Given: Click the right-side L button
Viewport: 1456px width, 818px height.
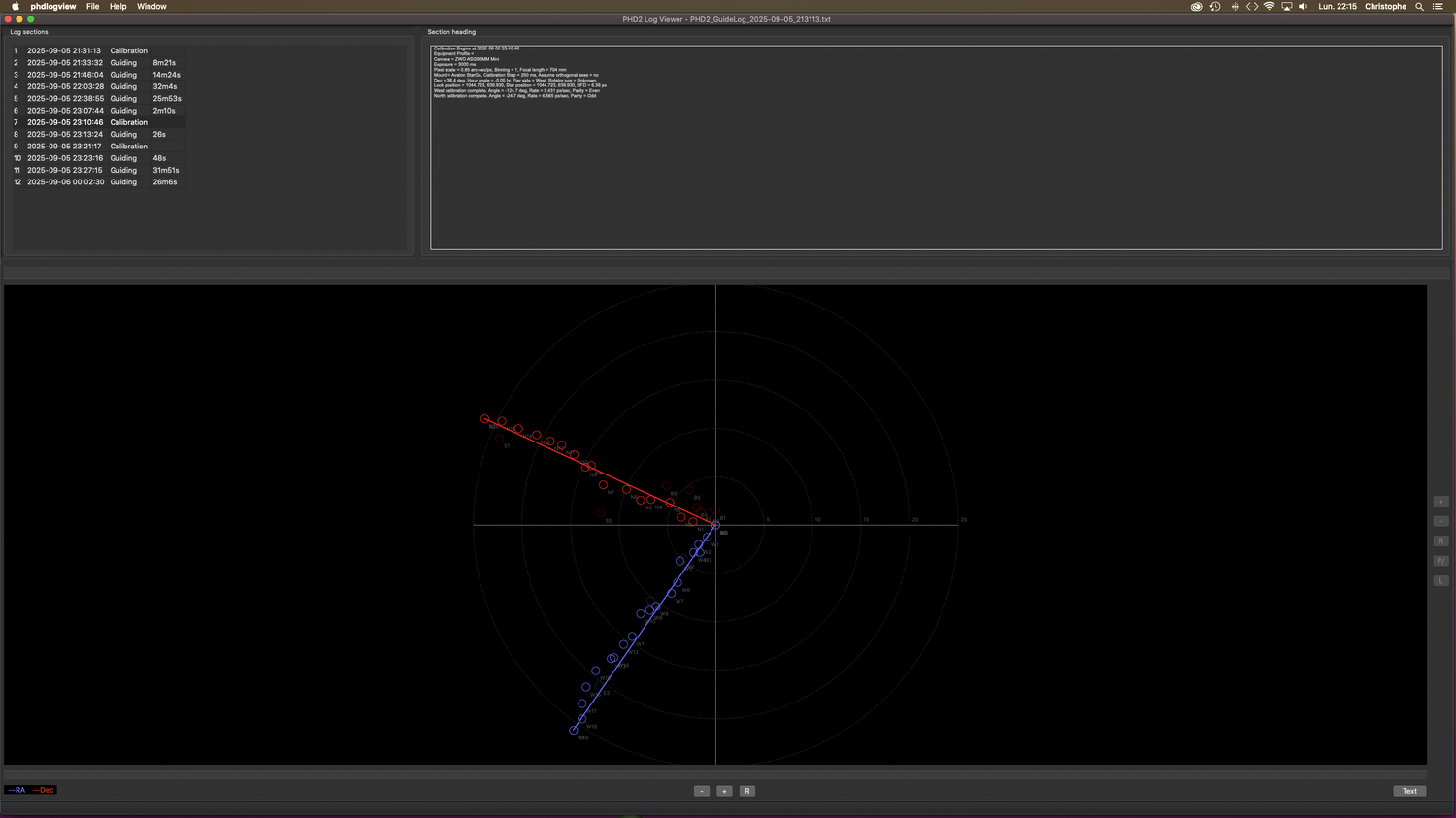Looking at the screenshot, I should [1440, 580].
